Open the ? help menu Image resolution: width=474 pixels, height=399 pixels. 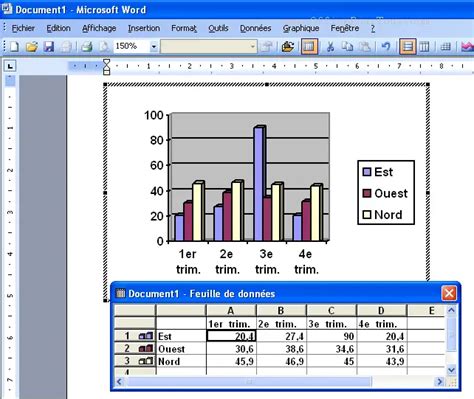click(373, 28)
